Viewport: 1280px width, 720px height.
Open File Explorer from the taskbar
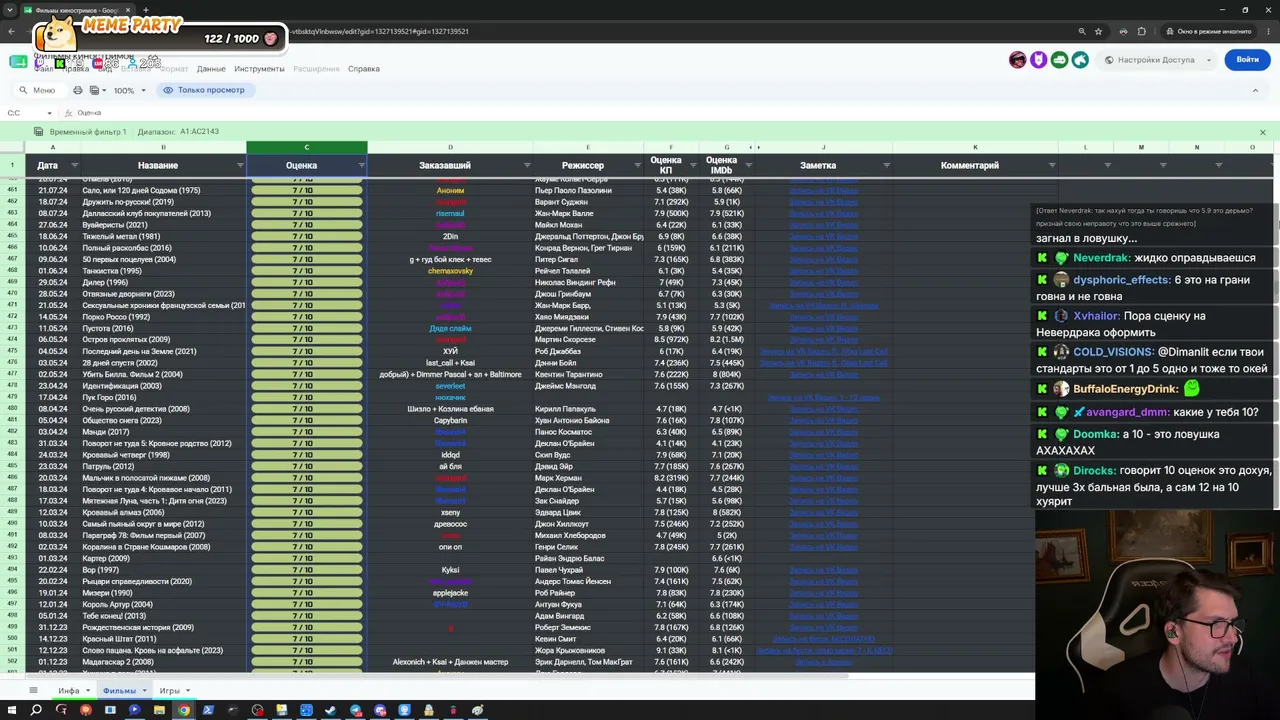(159, 710)
